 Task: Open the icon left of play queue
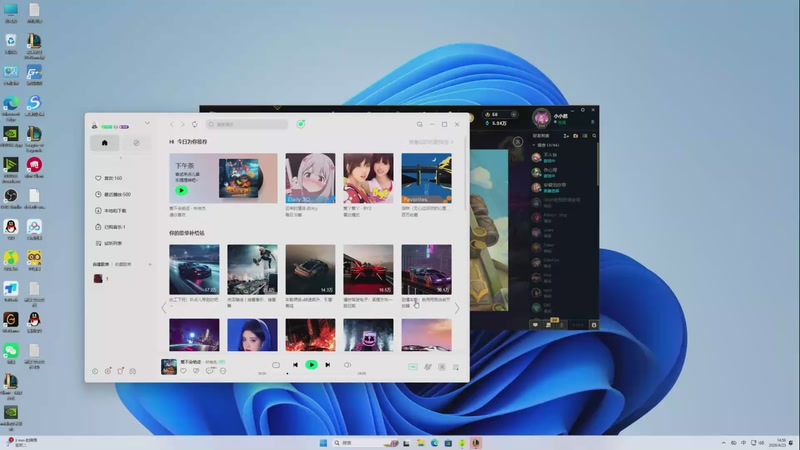(442, 367)
